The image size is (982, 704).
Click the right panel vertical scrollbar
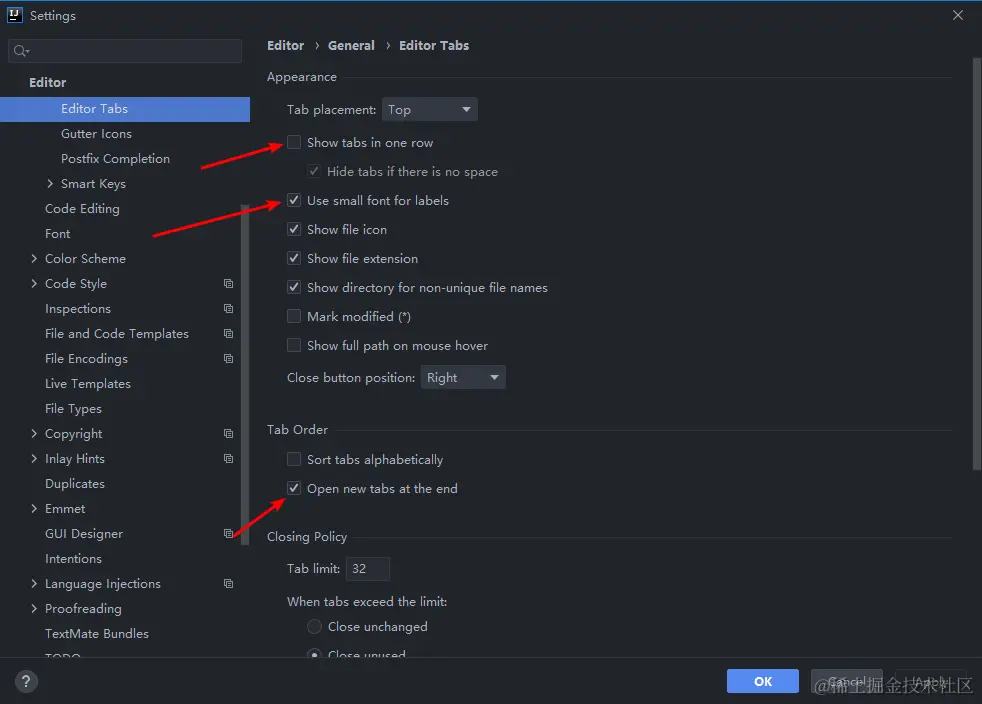pos(976,263)
